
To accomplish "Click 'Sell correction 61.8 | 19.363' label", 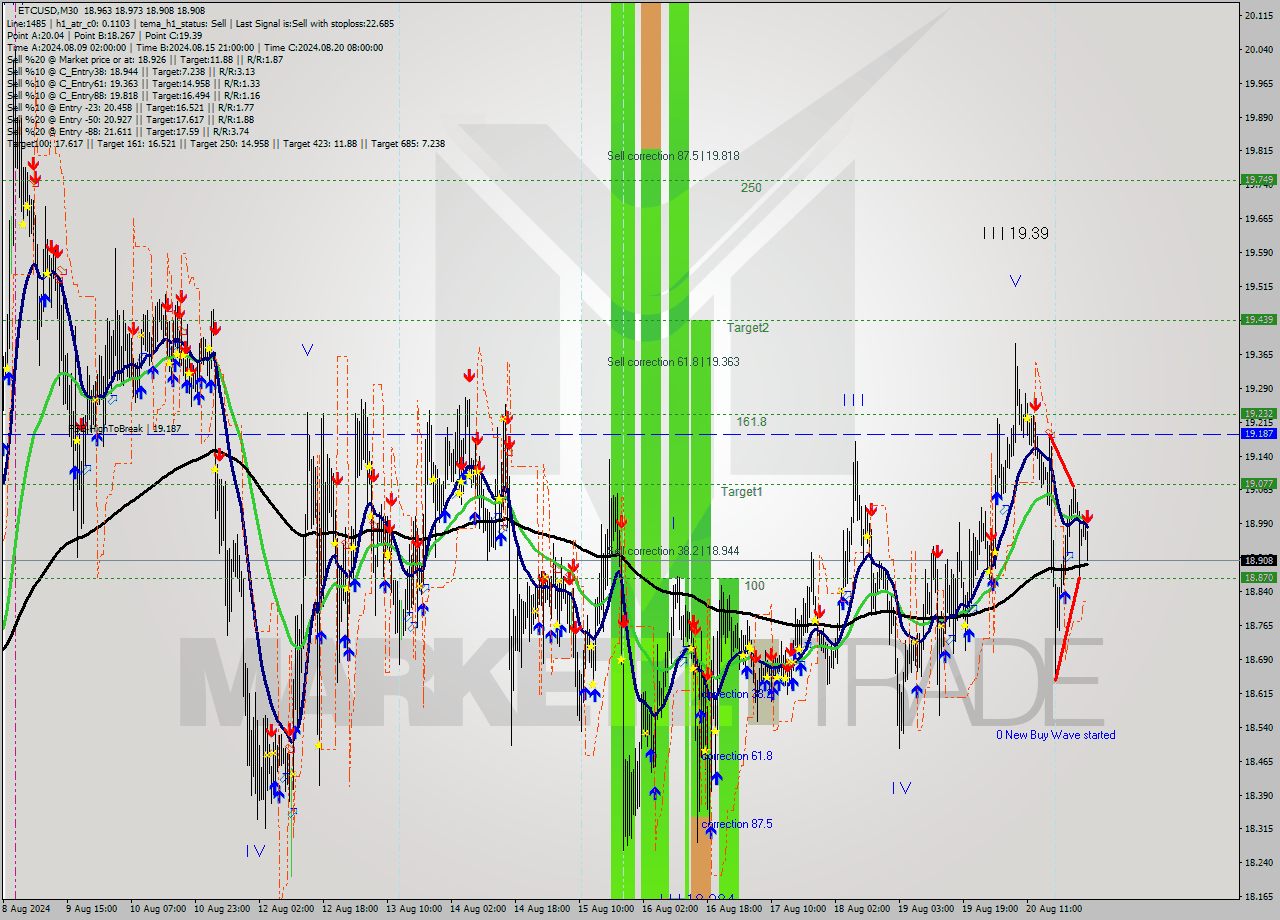I will click(x=673, y=362).
